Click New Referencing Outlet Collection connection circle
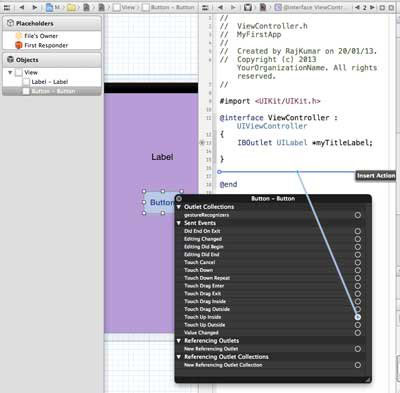Viewport: 400px width, 393px height. 358,365
